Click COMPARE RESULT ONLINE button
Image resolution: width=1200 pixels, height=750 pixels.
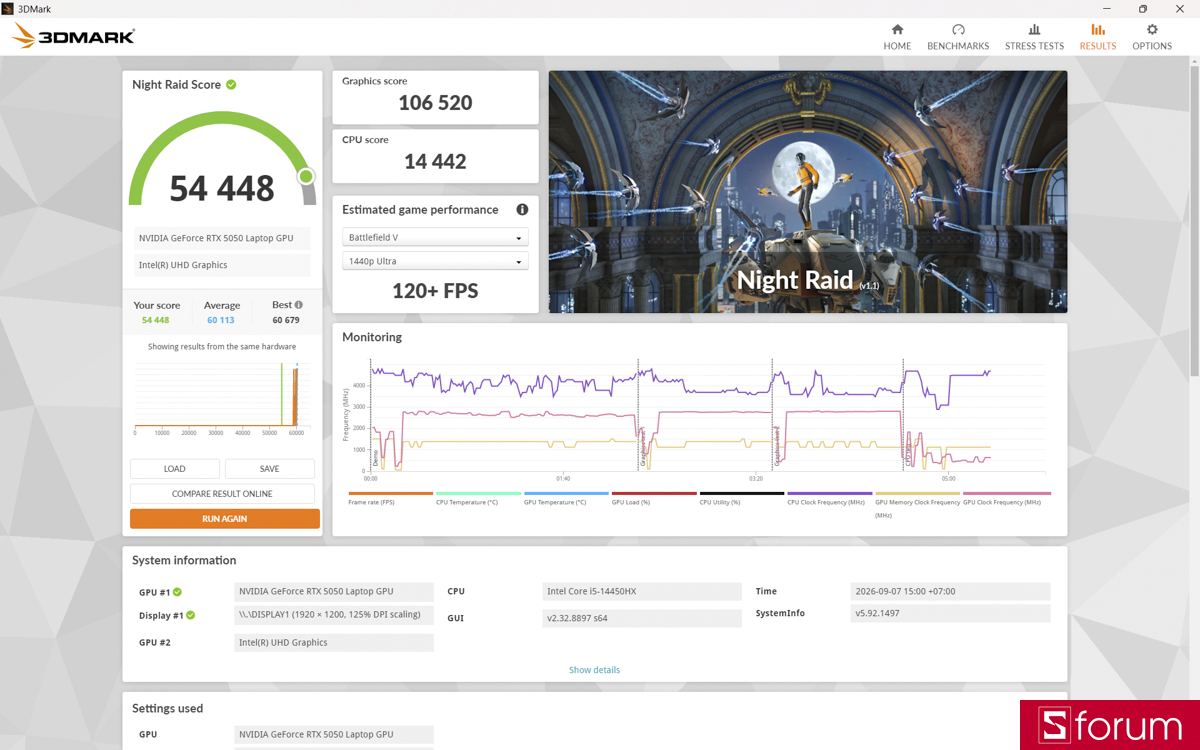point(222,494)
